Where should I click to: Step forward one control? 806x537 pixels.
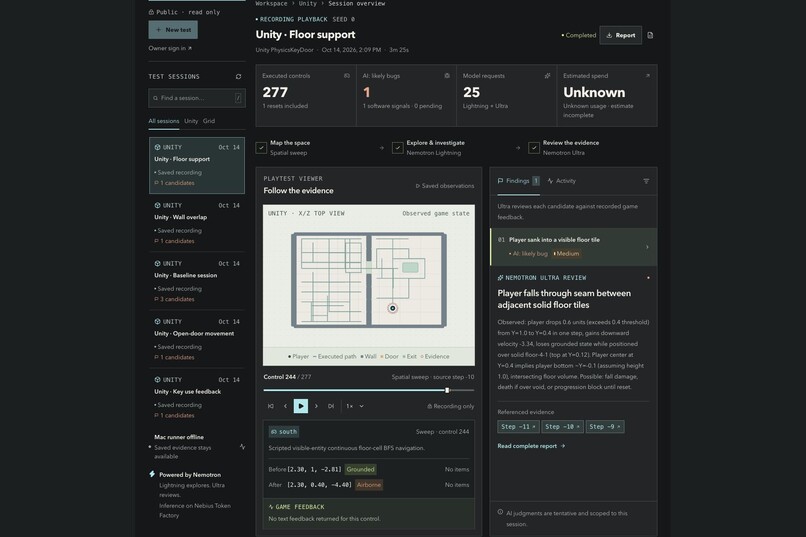pyautogui.click(x=316, y=406)
